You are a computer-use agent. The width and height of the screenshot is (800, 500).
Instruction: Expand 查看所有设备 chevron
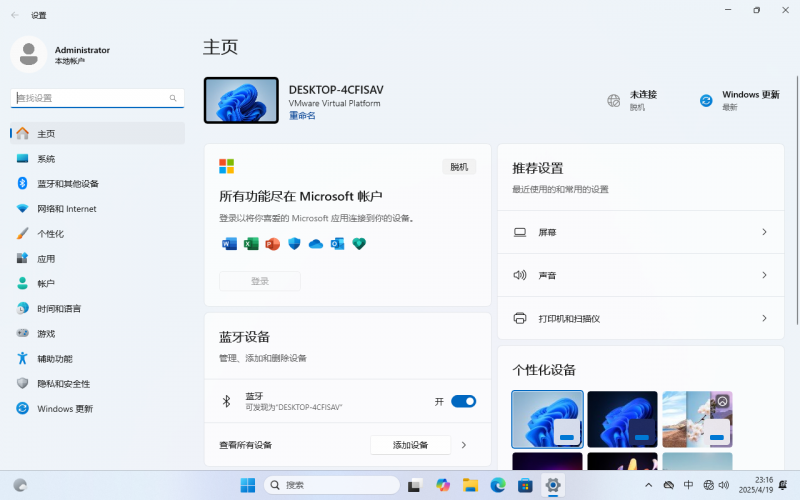coord(464,445)
